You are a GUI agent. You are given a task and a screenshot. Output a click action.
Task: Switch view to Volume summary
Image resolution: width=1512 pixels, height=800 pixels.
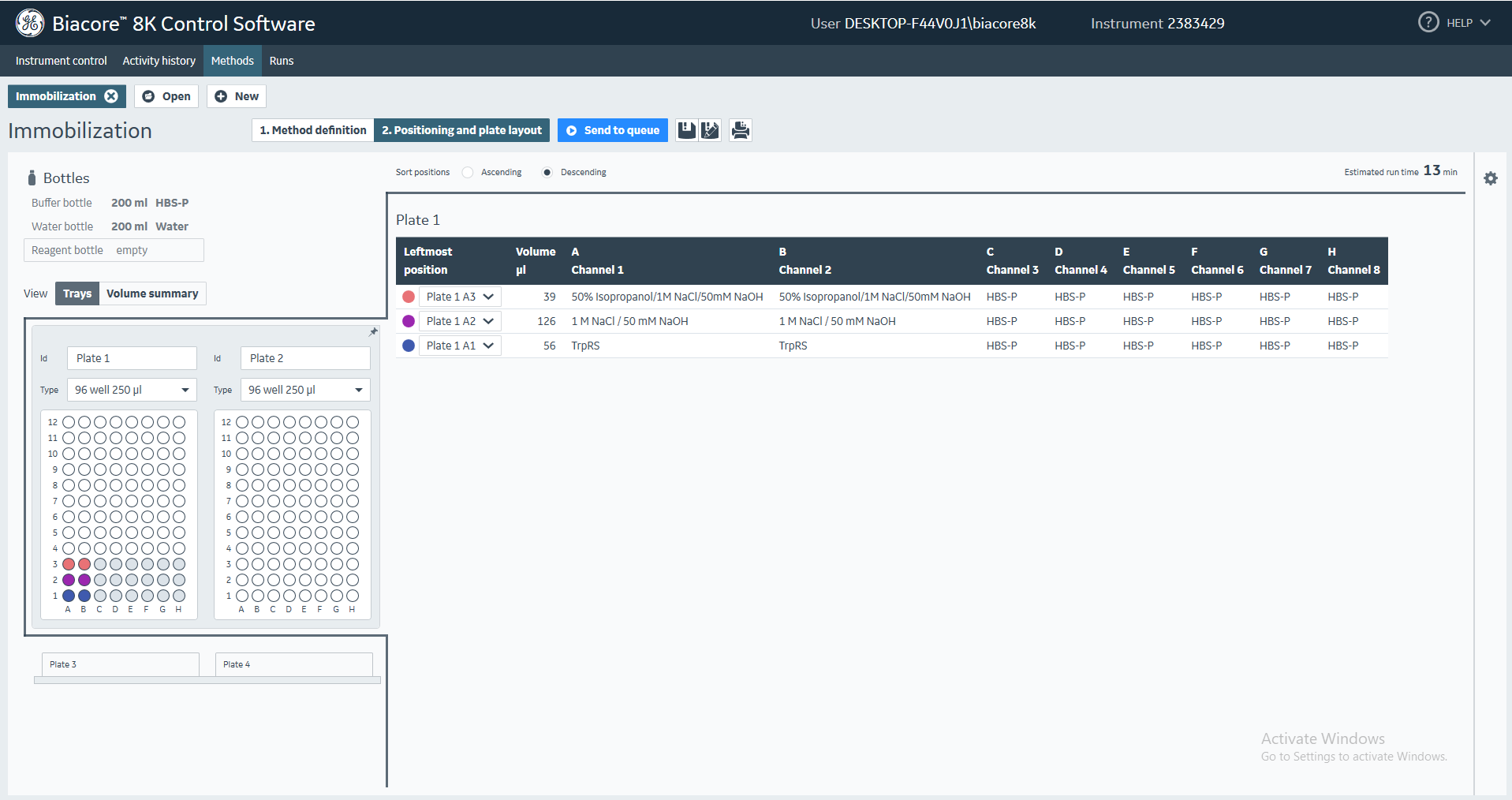pyautogui.click(x=152, y=293)
